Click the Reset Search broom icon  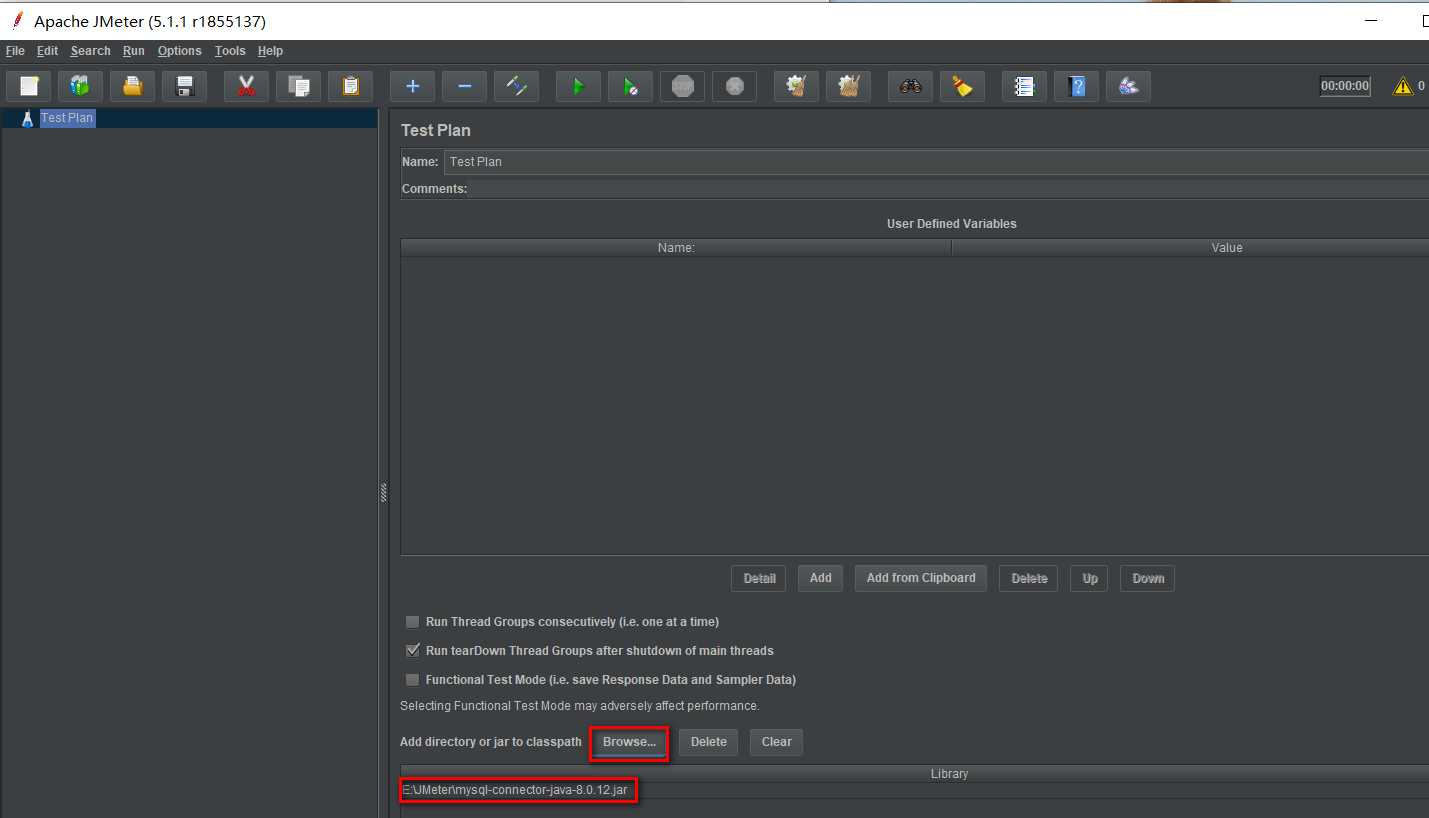(962, 86)
